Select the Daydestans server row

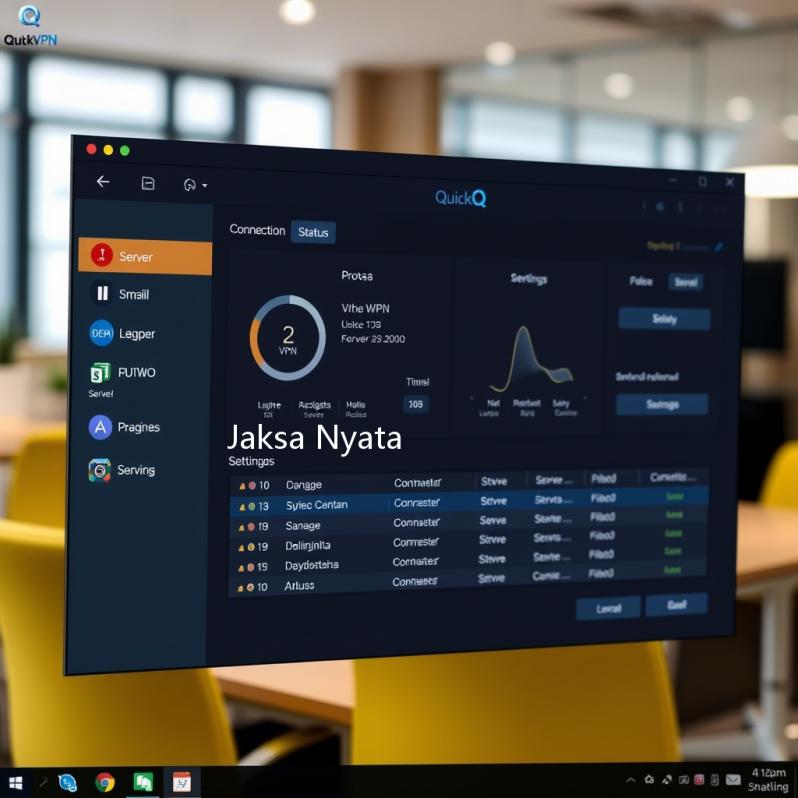click(x=468, y=562)
